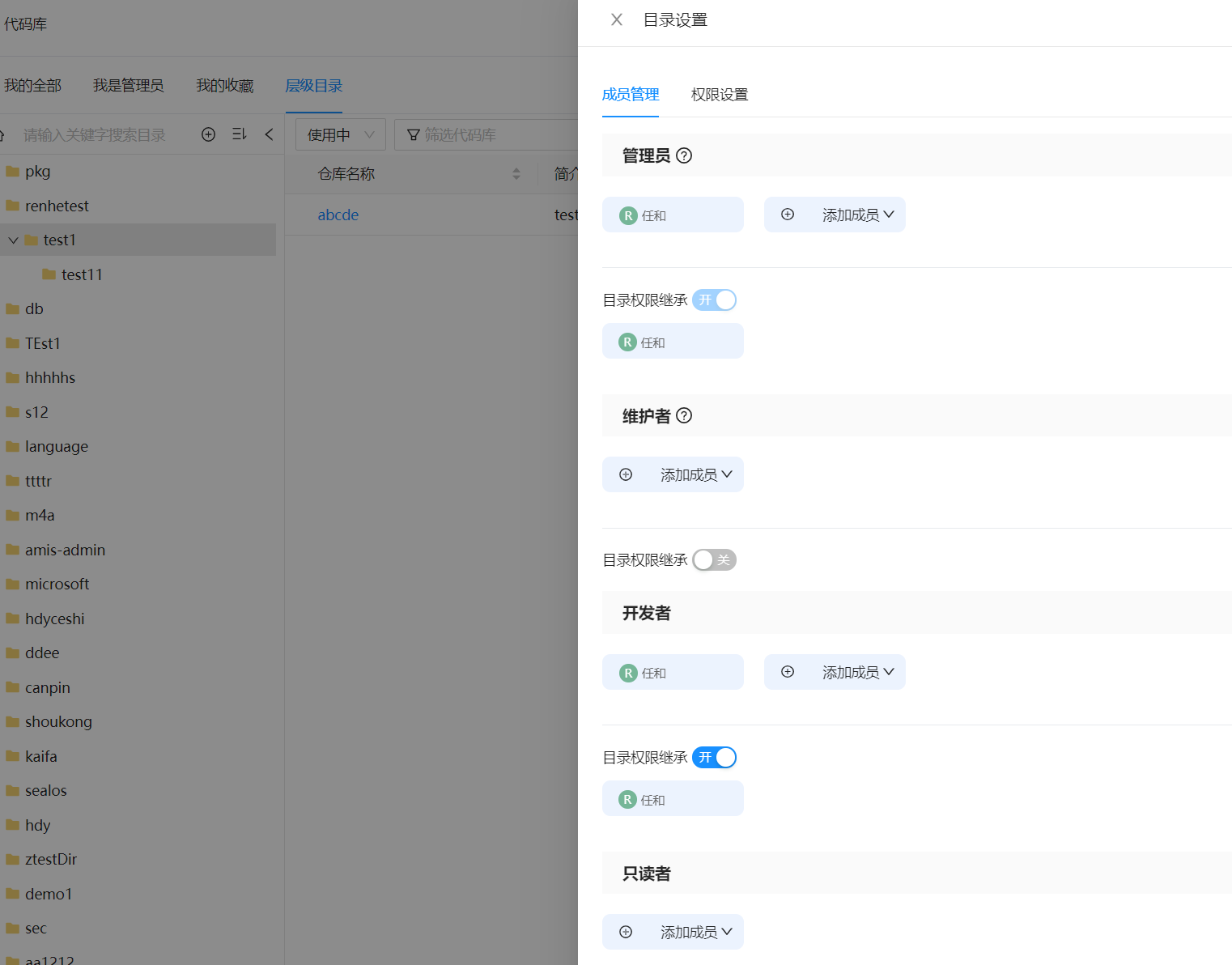
Task: Click 添加成员 button under 只读者
Action: click(x=673, y=932)
